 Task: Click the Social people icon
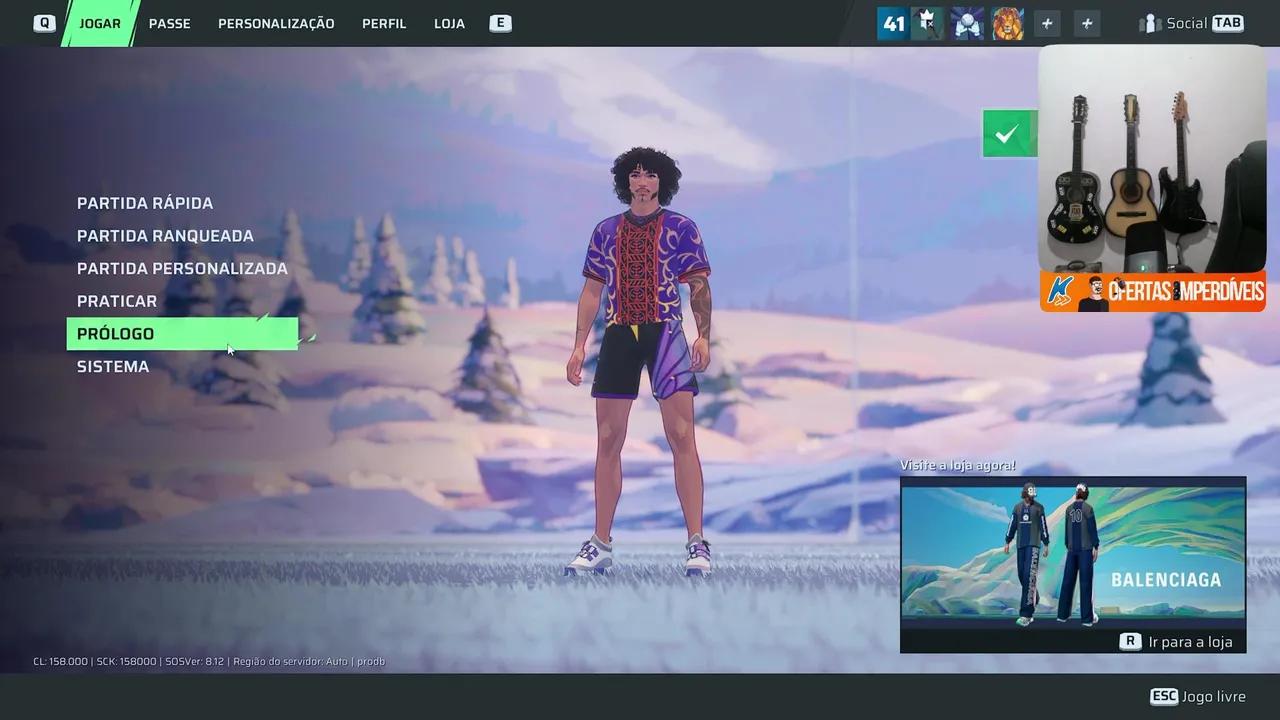click(1150, 22)
